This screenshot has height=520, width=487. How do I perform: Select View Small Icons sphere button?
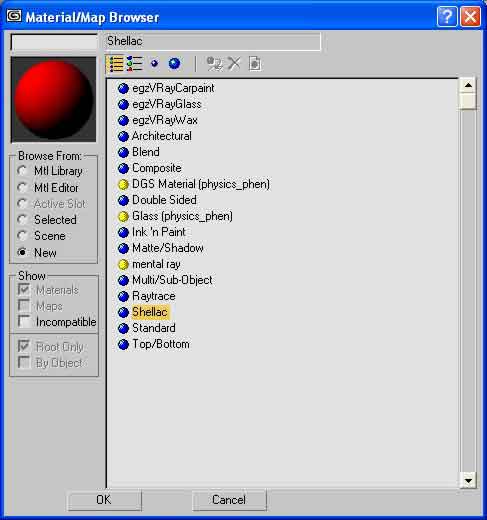click(x=154, y=63)
